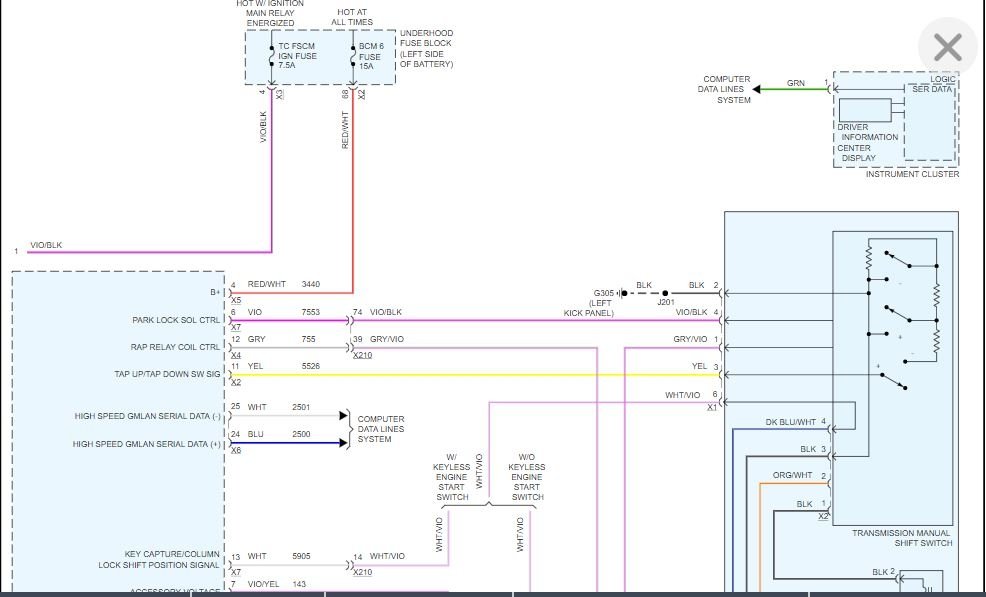Click the 'HOT AT ALL TIMES' heading

352,17
